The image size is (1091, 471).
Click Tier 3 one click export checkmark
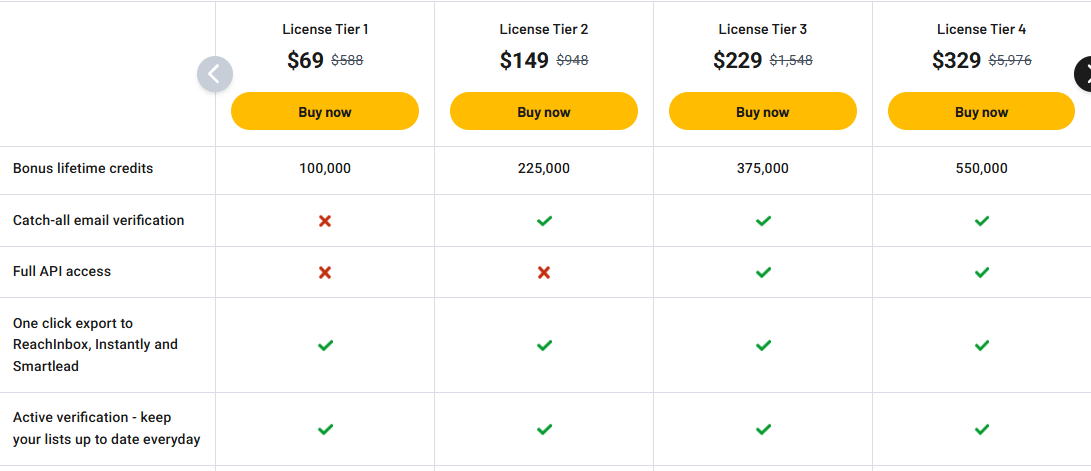click(x=763, y=345)
